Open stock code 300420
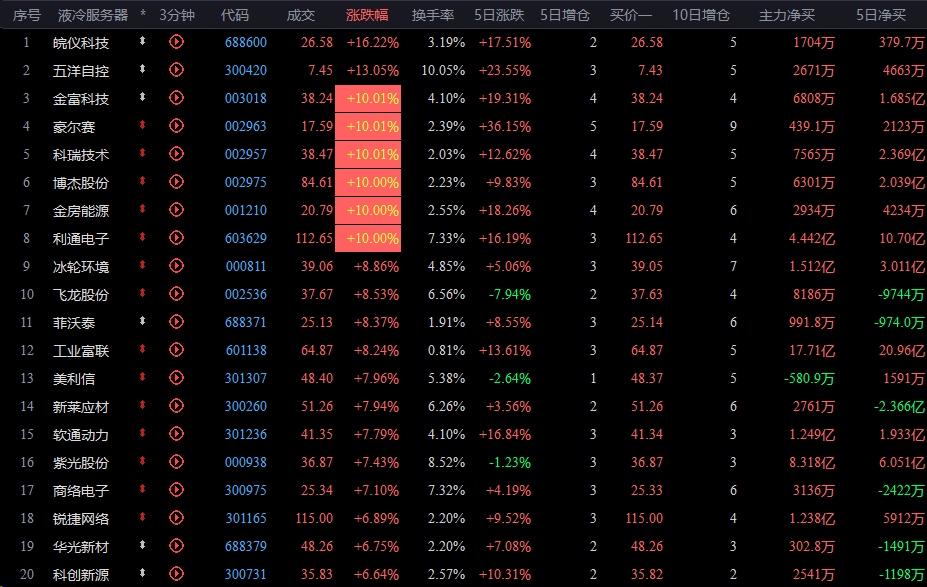Screen dimensions: 927x587 click(x=246, y=70)
